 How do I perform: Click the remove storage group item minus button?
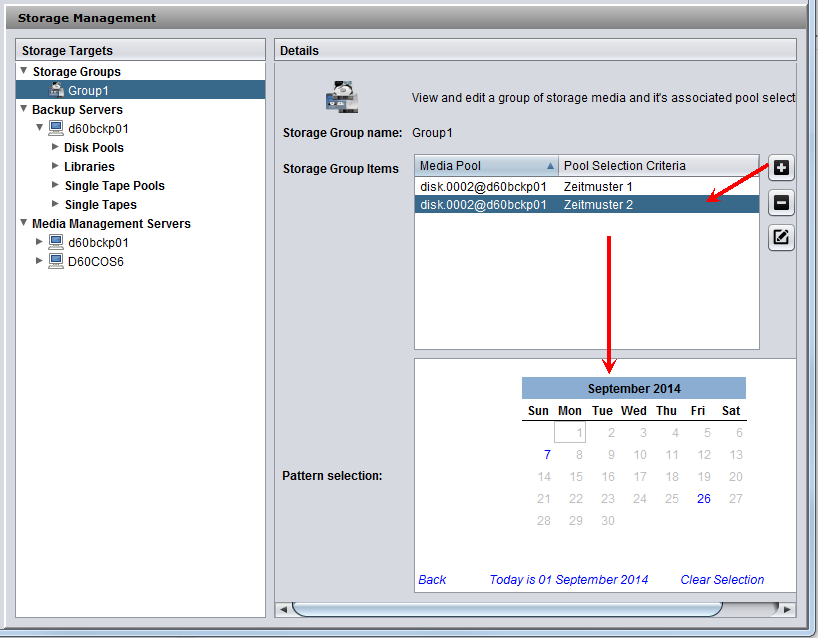pos(781,203)
